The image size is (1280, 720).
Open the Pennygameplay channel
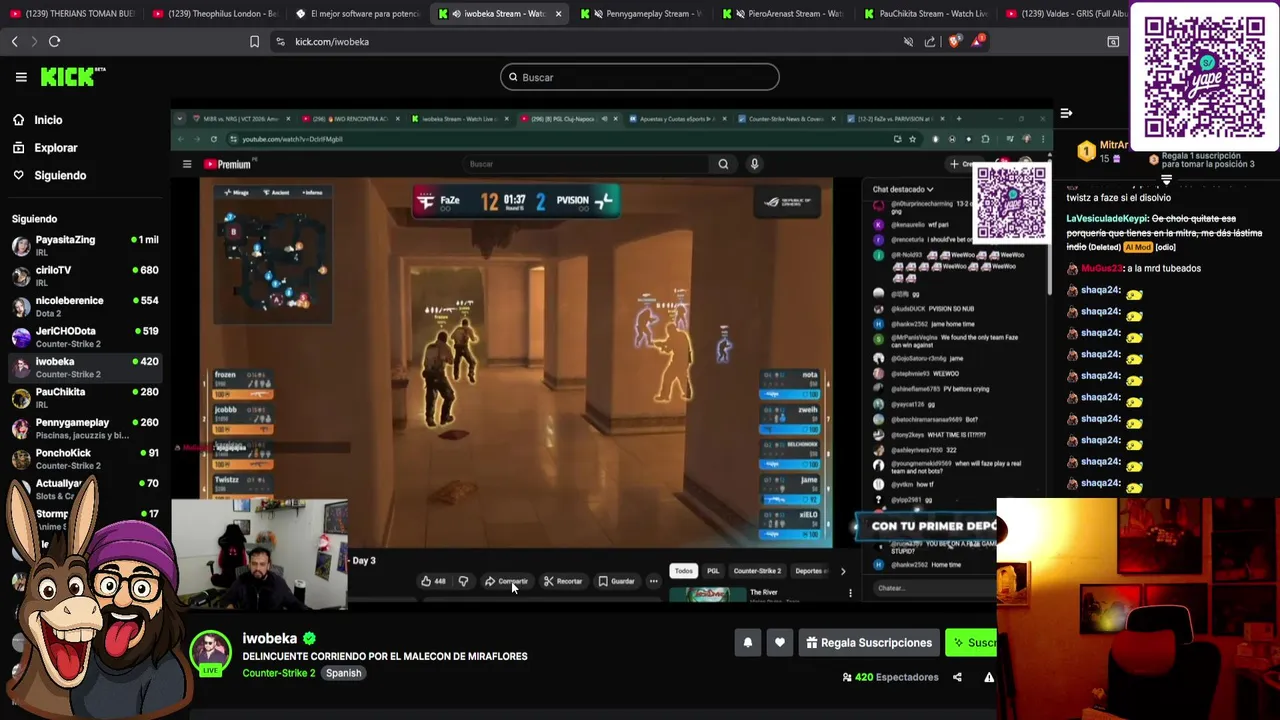tap(85, 428)
